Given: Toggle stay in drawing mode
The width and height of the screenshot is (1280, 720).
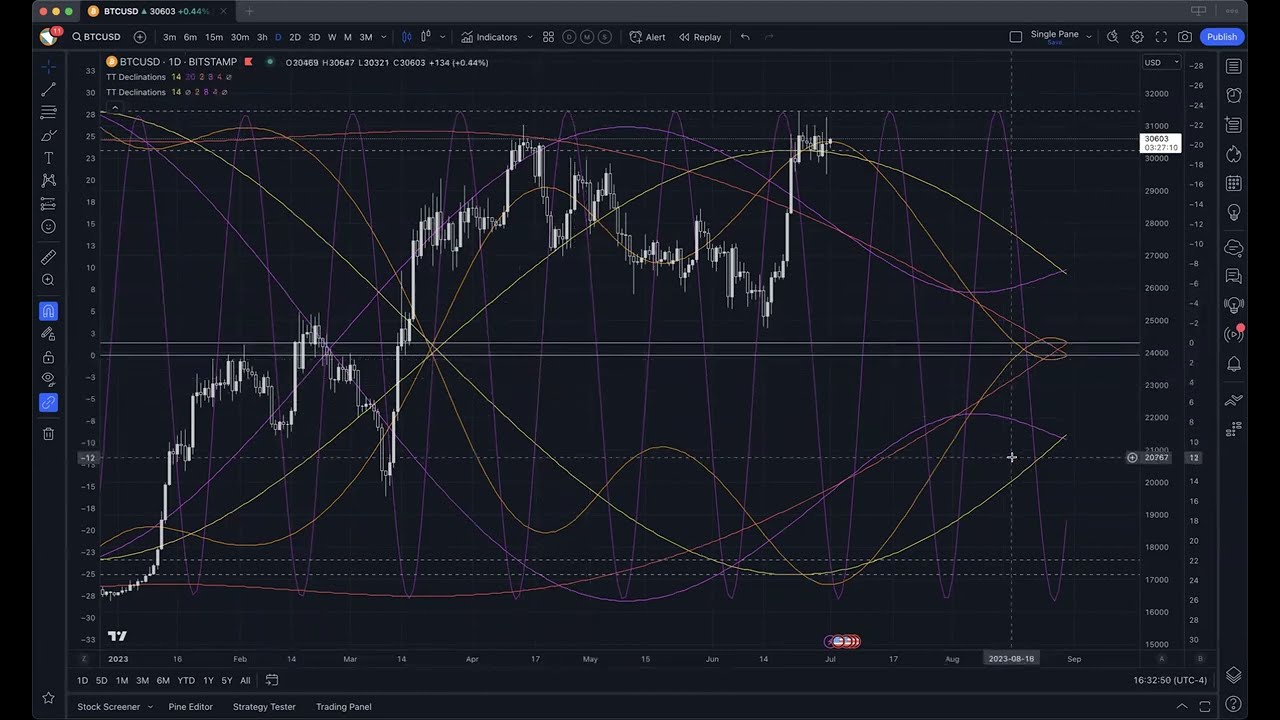Looking at the screenshot, I should pos(48,334).
